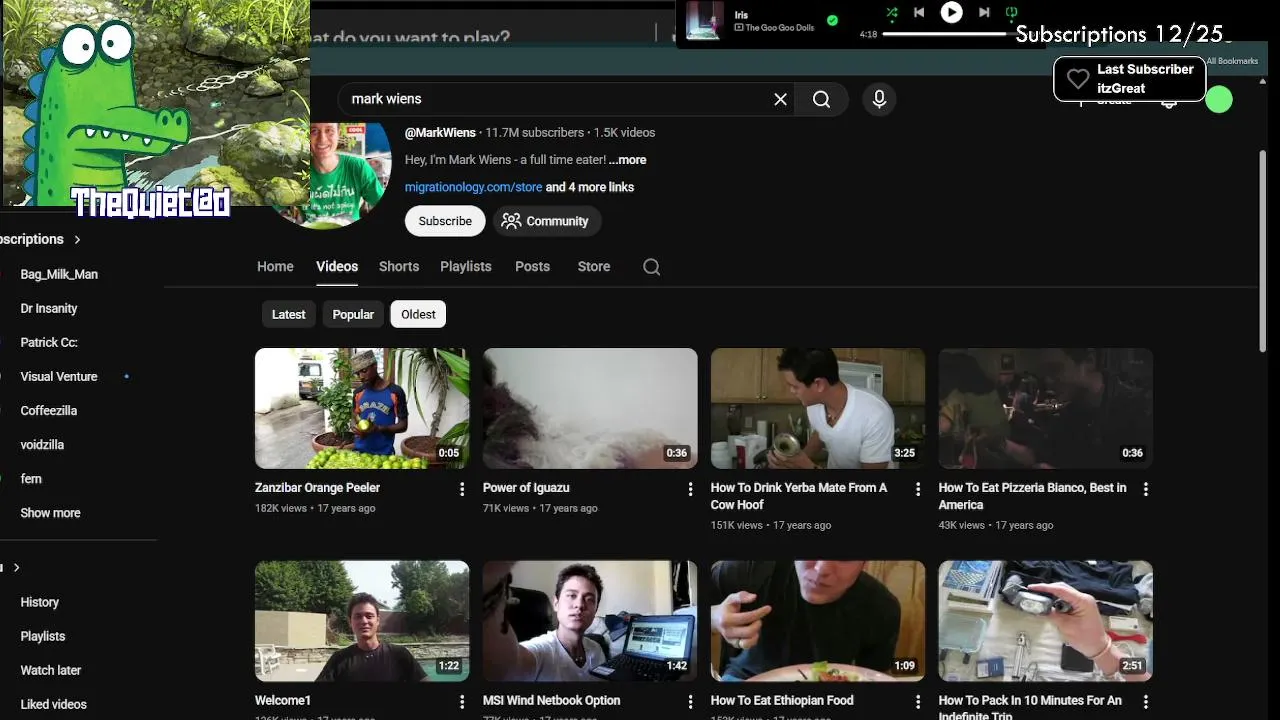1280x720 pixels.
Task: Toggle repeat in the music player
Action: pos(1011,12)
